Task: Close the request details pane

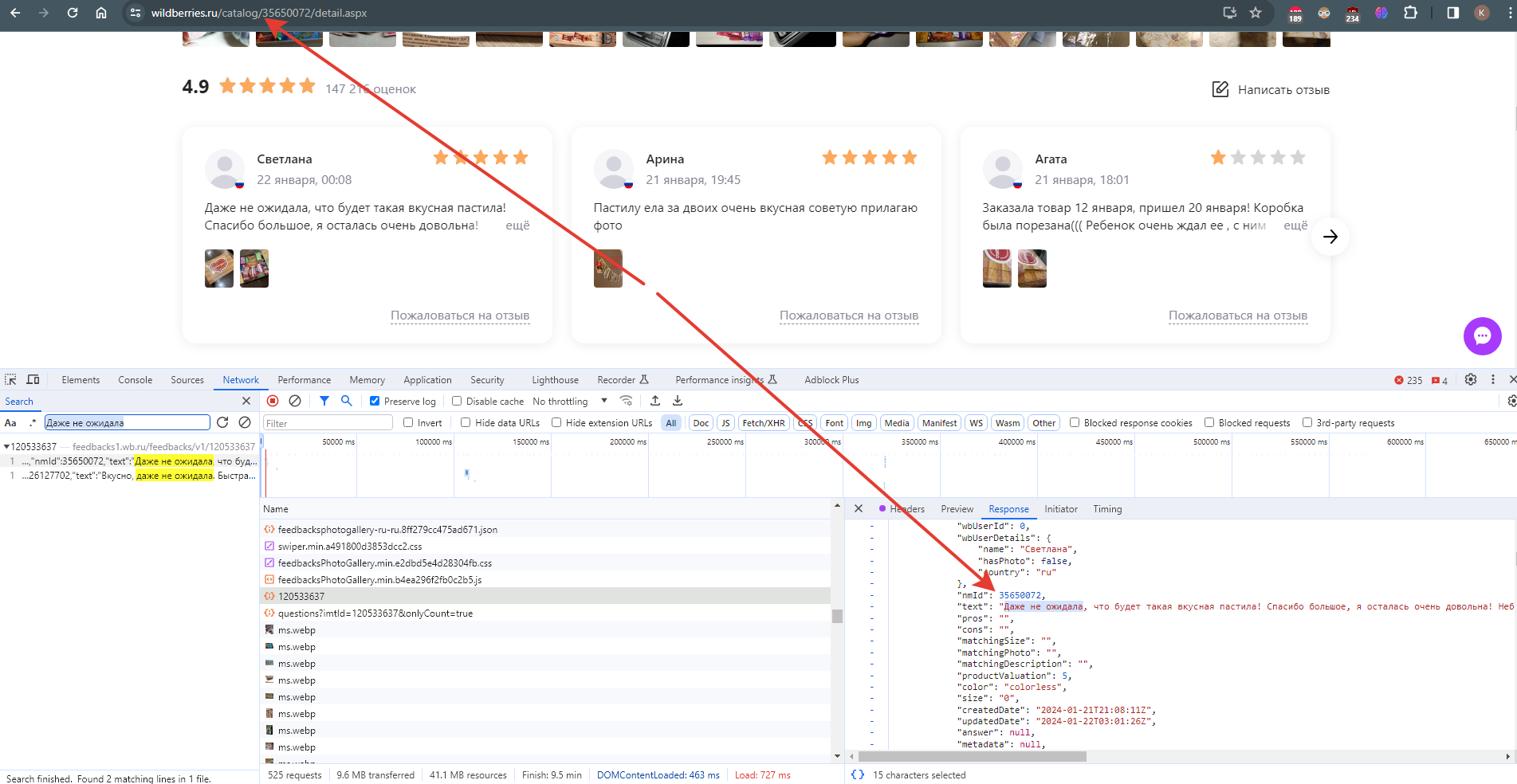Action: tap(859, 508)
